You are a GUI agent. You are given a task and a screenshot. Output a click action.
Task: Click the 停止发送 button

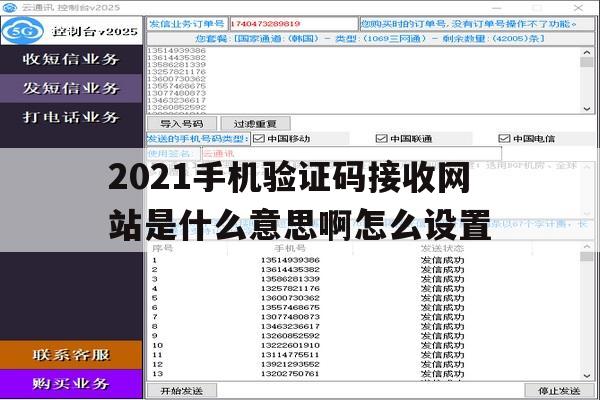(559, 391)
